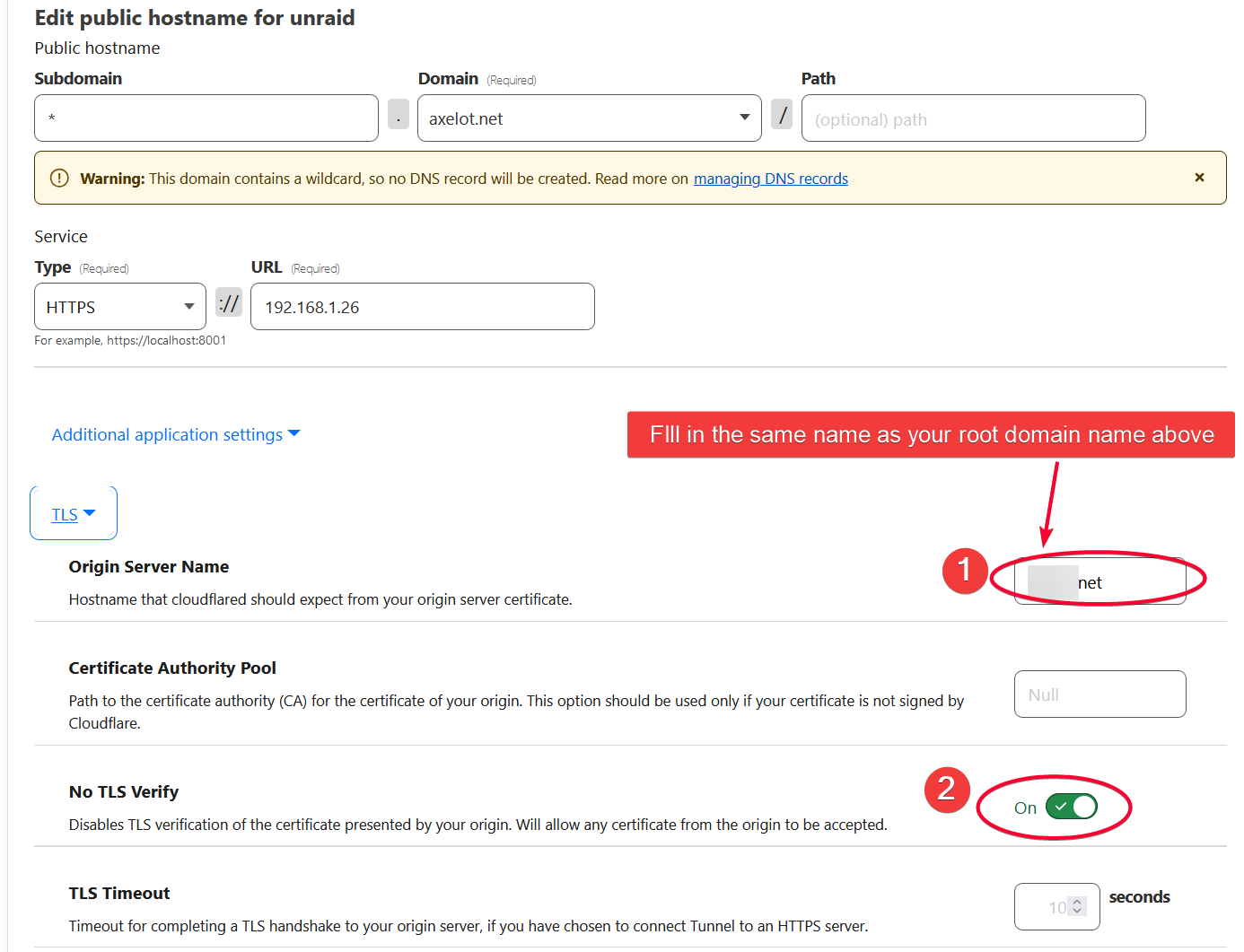Click the 'Edit public hostname for unraid' title
1244x952 pixels.
[x=195, y=18]
